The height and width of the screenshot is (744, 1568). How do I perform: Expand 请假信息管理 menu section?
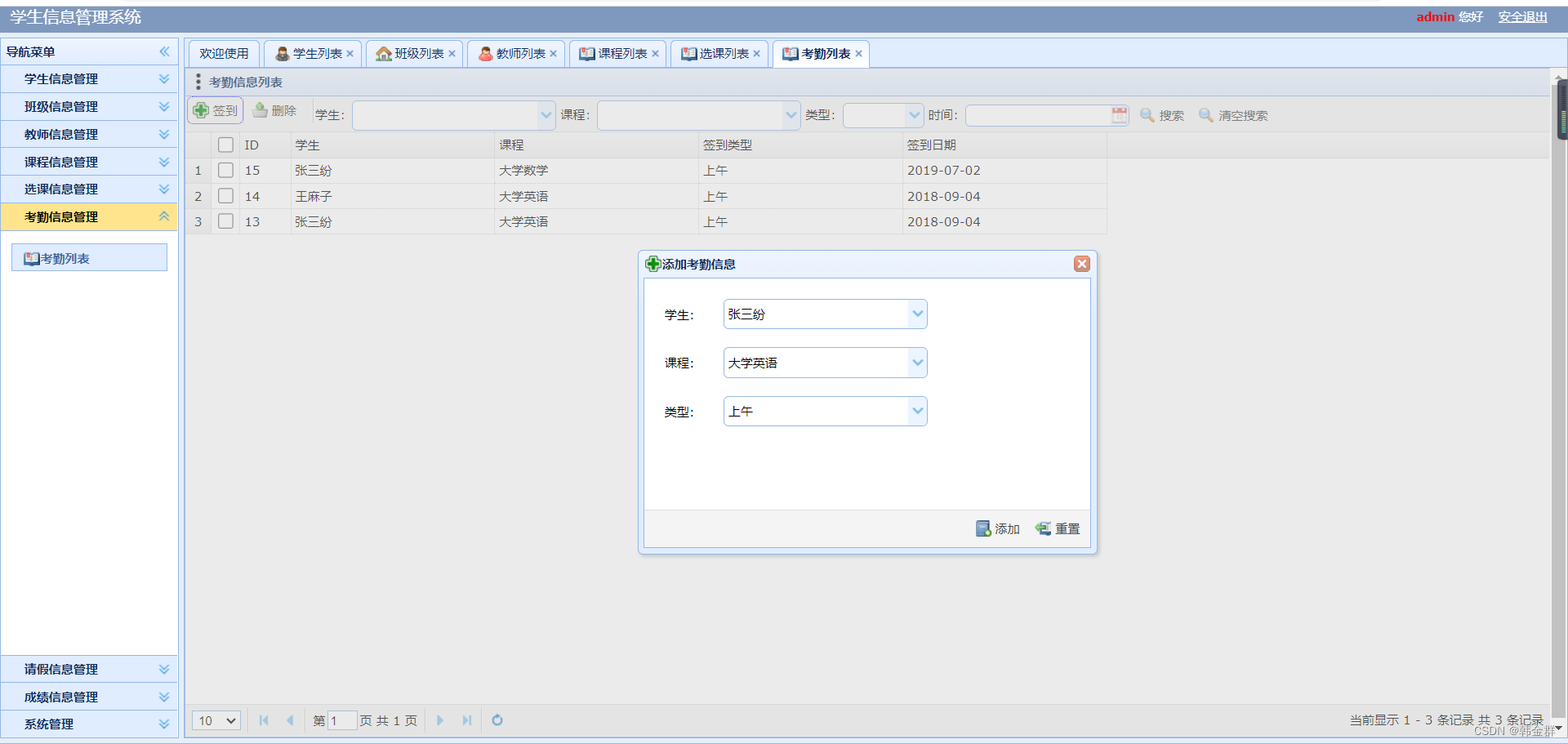click(89, 670)
